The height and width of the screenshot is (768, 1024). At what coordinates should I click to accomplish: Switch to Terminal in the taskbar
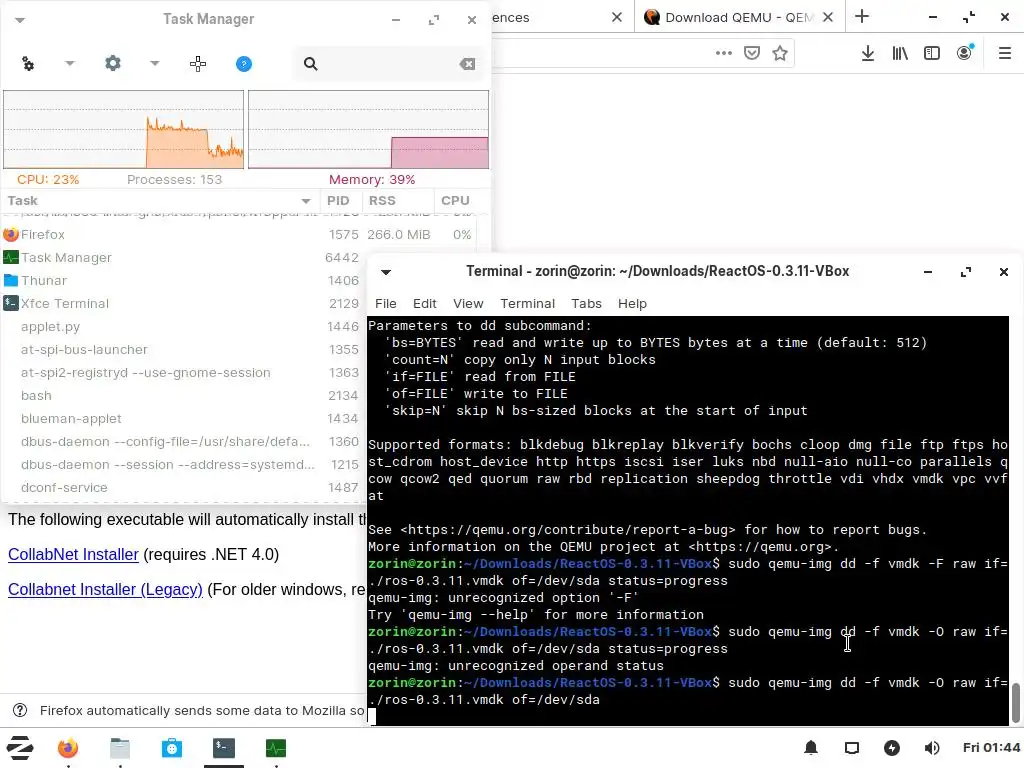224,748
